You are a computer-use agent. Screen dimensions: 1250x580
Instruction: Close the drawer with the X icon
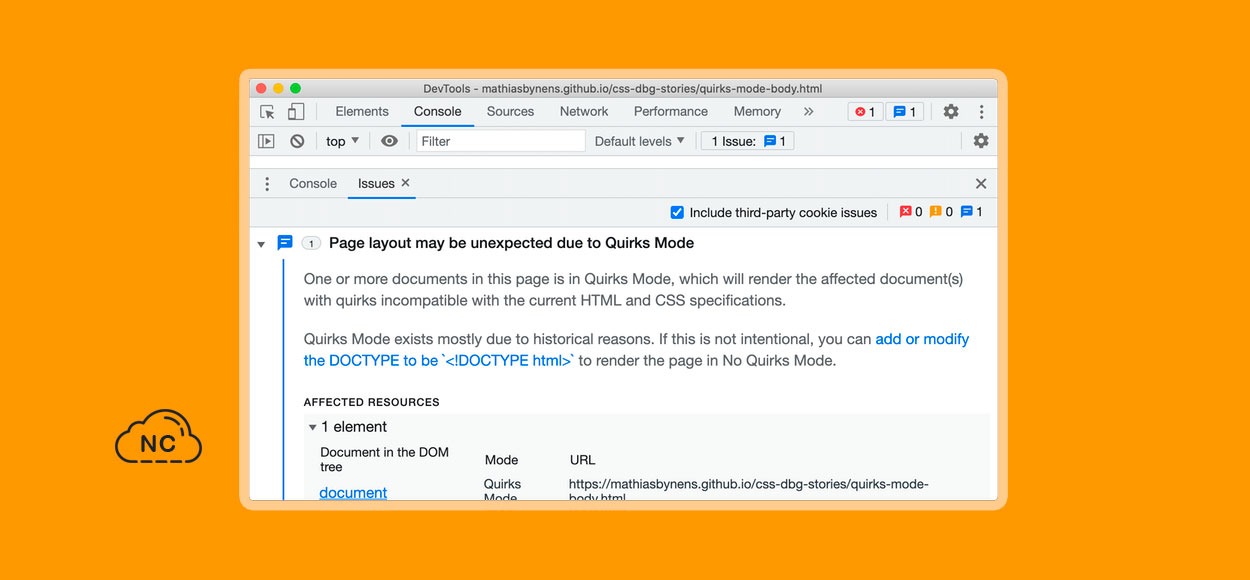click(981, 184)
